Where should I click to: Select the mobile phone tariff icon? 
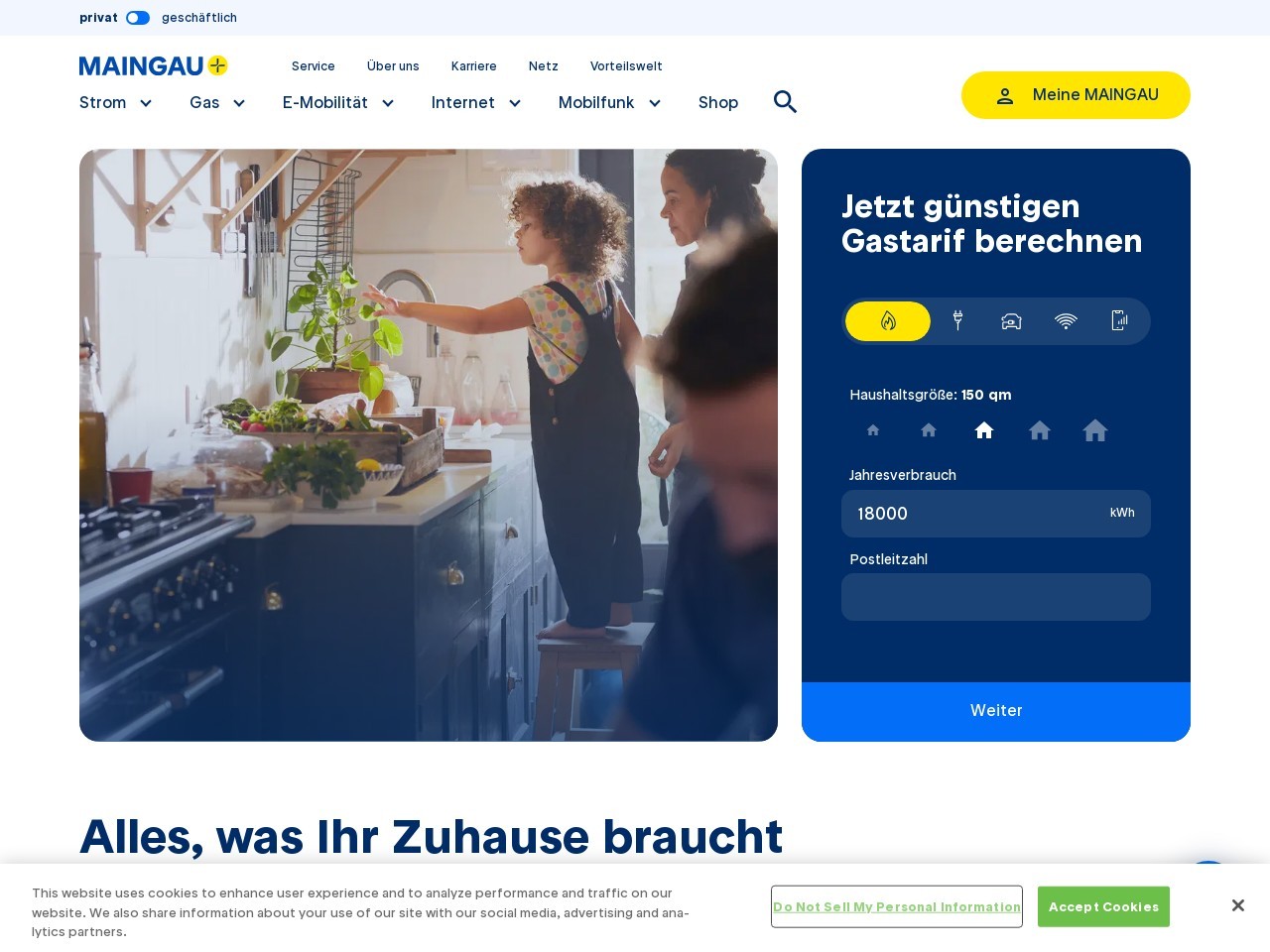pyautogui.click(x=1119, y=320)
